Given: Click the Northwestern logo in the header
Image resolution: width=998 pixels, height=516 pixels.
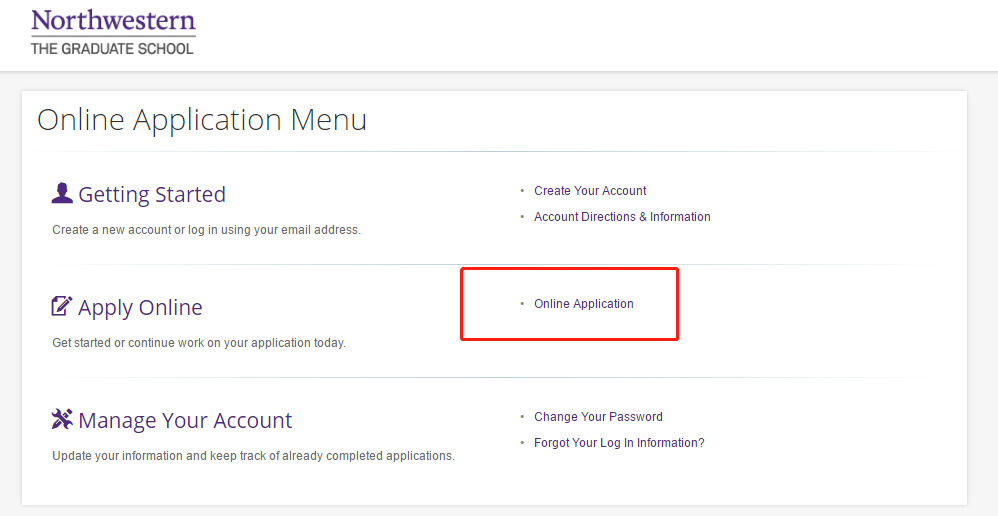Looking at the screenshot, I should [113, 21].
